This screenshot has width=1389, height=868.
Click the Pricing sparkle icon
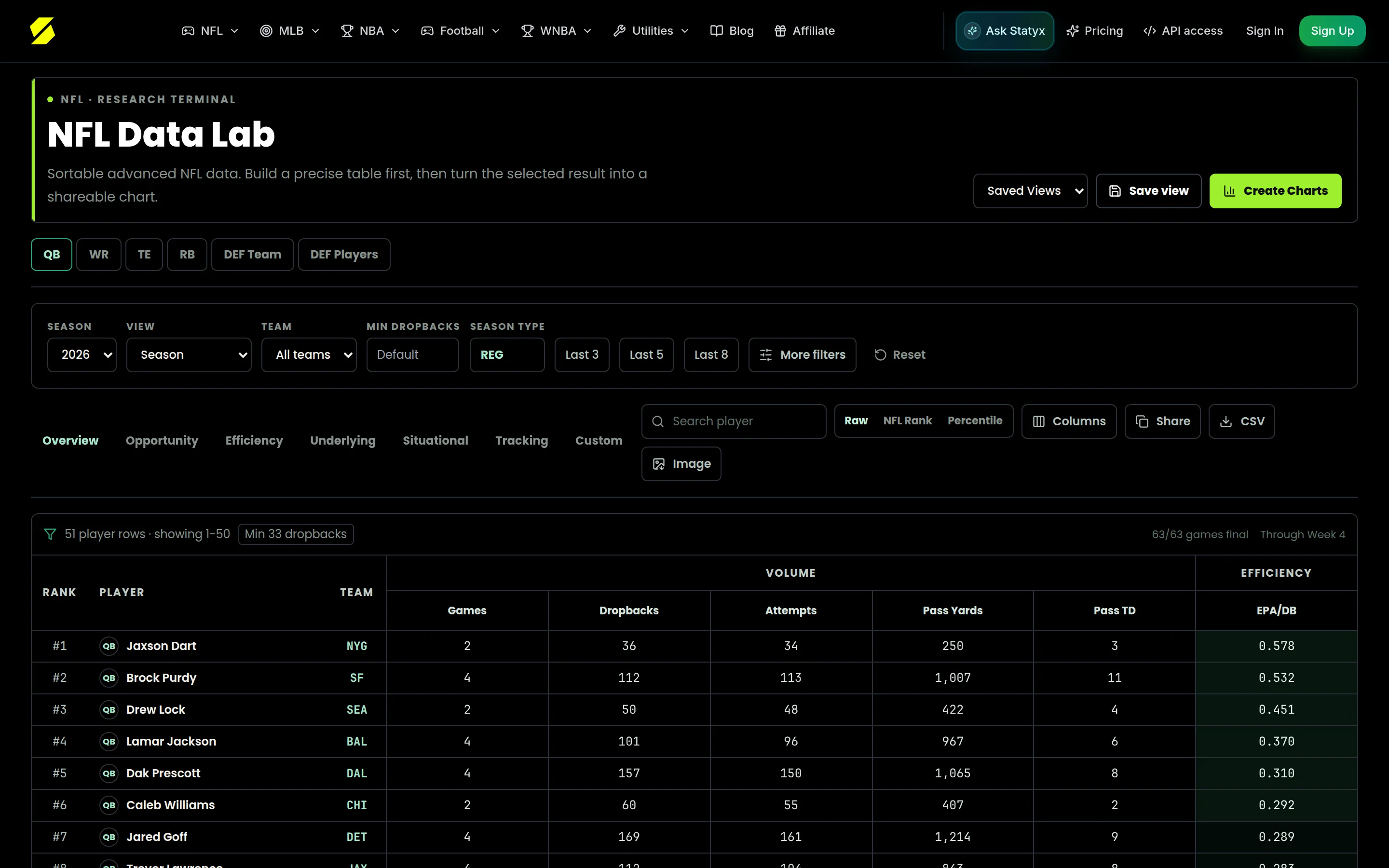pos(1072,31)
